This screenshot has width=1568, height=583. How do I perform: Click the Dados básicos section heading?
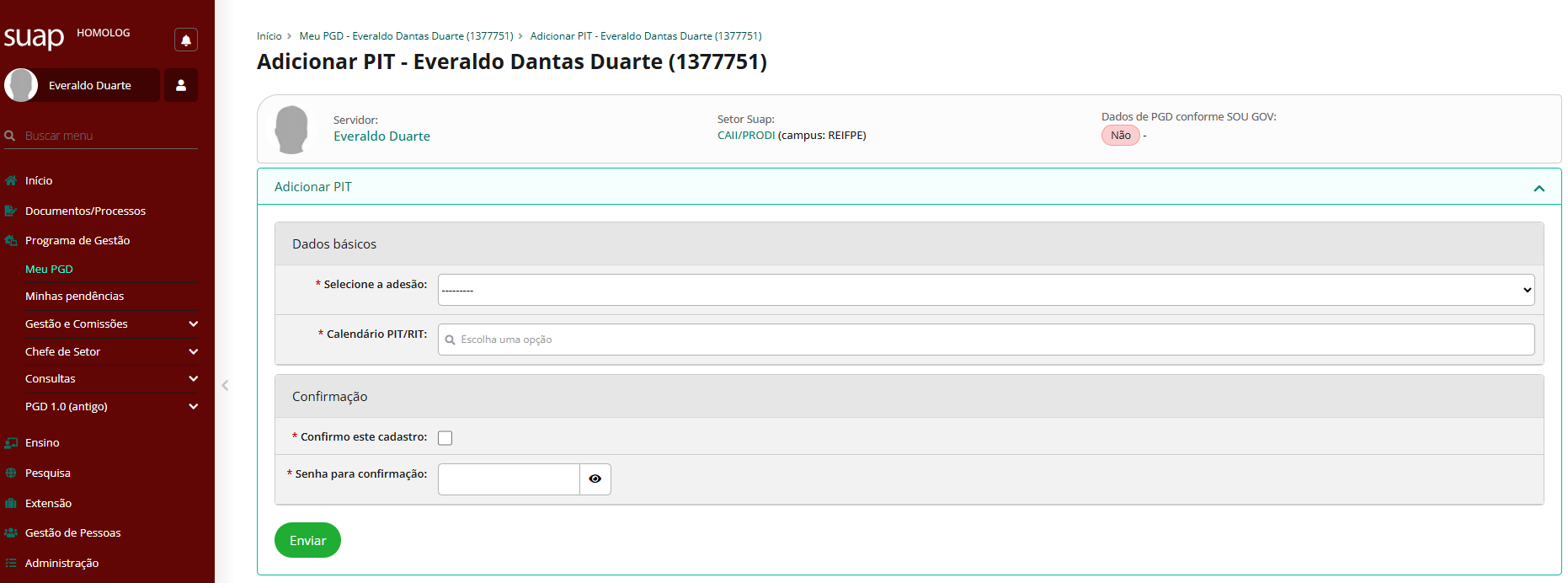pos(334,244)
